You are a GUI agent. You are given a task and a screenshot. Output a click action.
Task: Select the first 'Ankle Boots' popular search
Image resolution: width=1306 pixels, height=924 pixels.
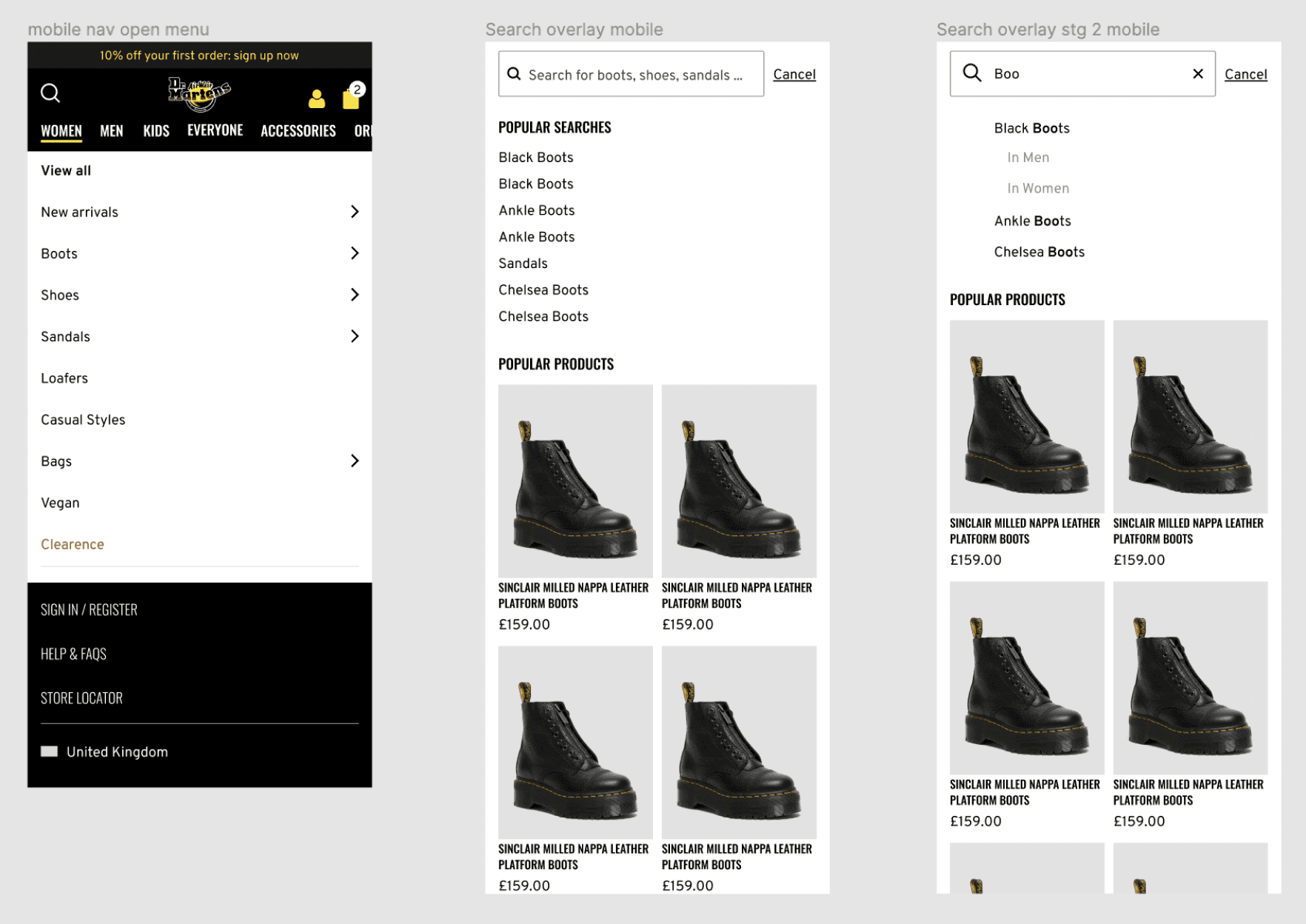537,210
